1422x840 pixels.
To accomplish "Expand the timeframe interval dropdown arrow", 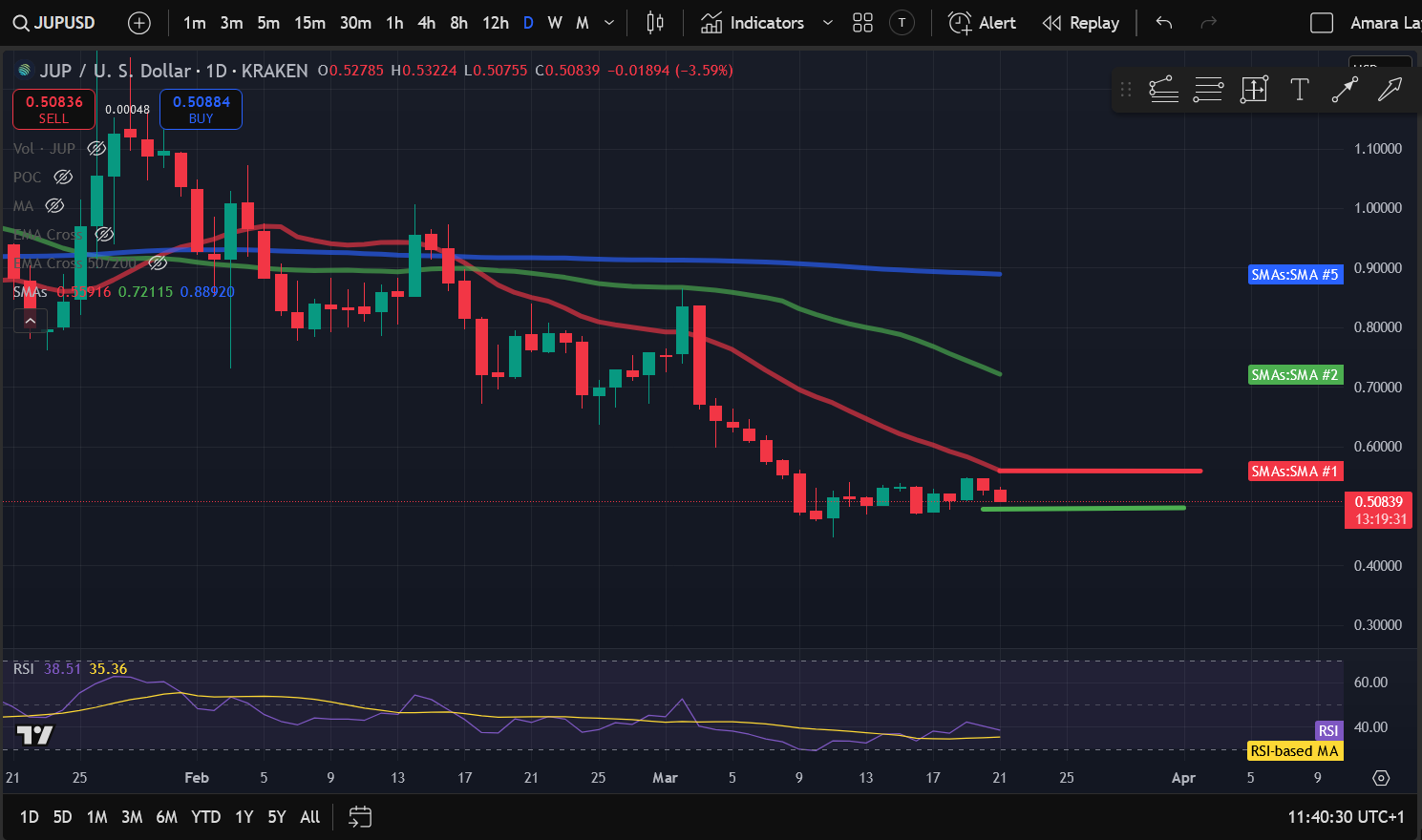I will [609, 23].
